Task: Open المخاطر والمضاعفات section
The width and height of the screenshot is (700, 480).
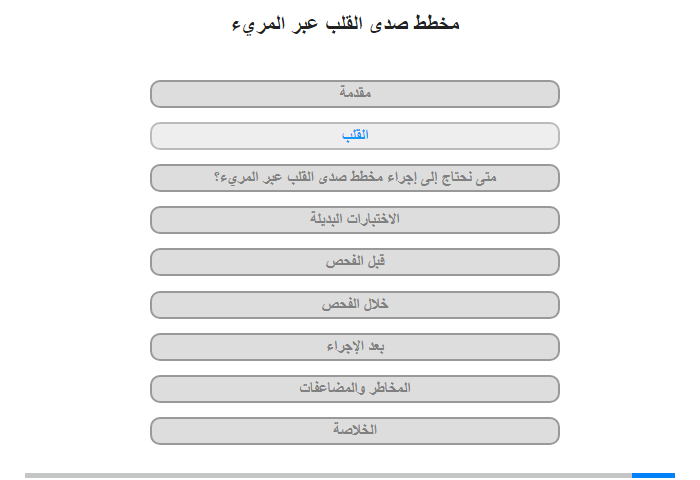Action: click(354, 388)
